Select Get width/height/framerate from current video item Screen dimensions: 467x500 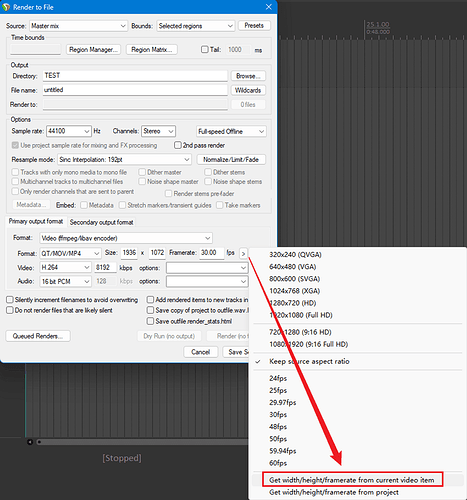[352, 480]
